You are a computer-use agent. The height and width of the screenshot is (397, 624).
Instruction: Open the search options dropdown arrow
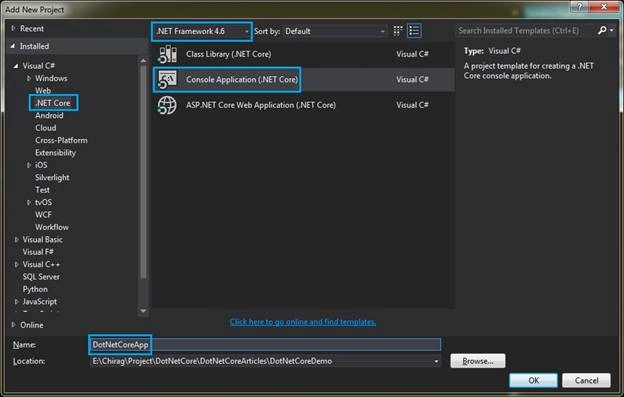click(612, 30)
